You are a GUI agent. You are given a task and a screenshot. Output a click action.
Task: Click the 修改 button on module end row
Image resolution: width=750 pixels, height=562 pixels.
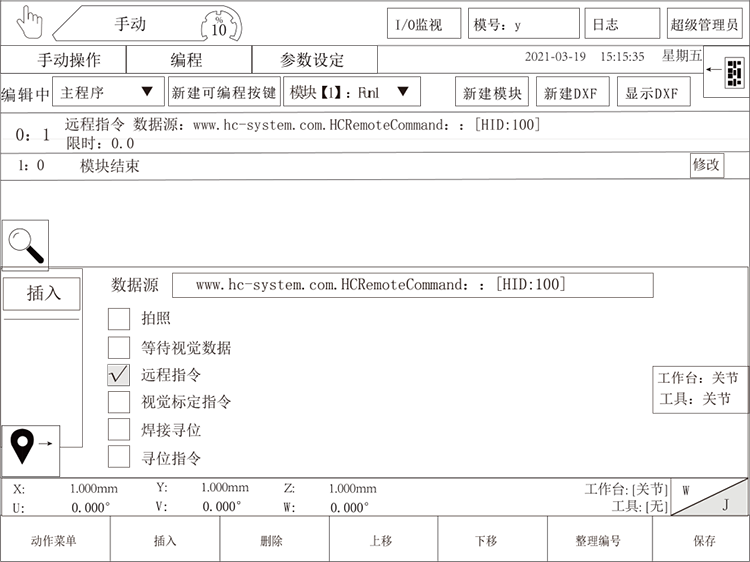click(x=706, y=165)
